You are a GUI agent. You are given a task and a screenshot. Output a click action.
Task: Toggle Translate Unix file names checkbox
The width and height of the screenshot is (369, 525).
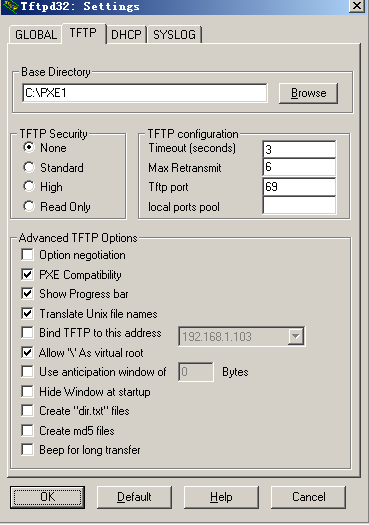pyautogui.click(x=27, y=314)
